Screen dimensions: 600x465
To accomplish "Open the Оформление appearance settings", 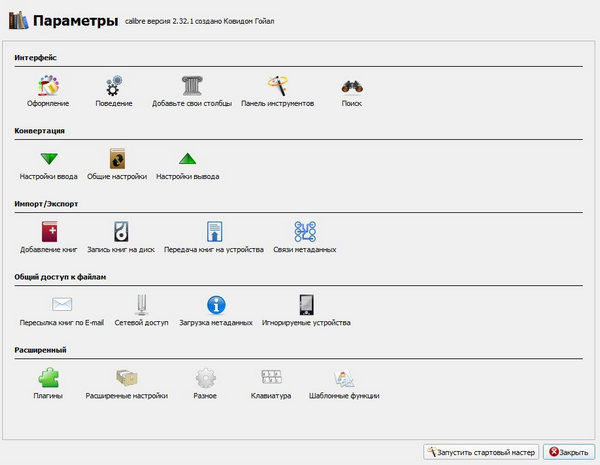I will (x=48, y=87).
